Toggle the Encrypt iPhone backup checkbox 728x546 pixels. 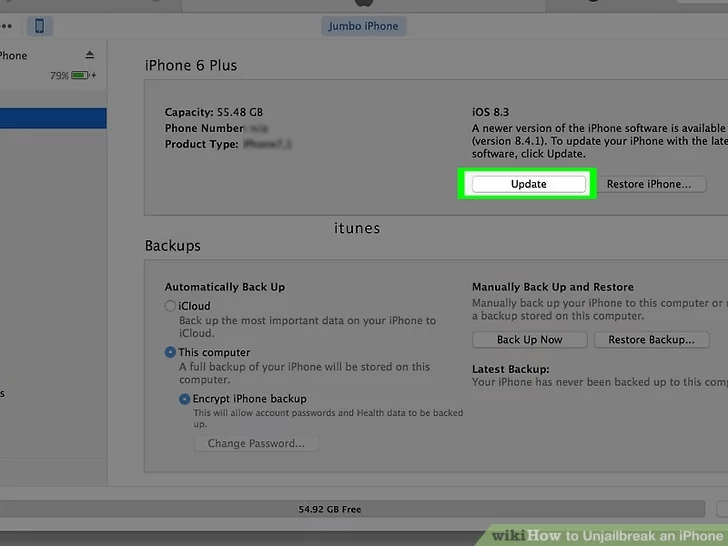[184, 398]
